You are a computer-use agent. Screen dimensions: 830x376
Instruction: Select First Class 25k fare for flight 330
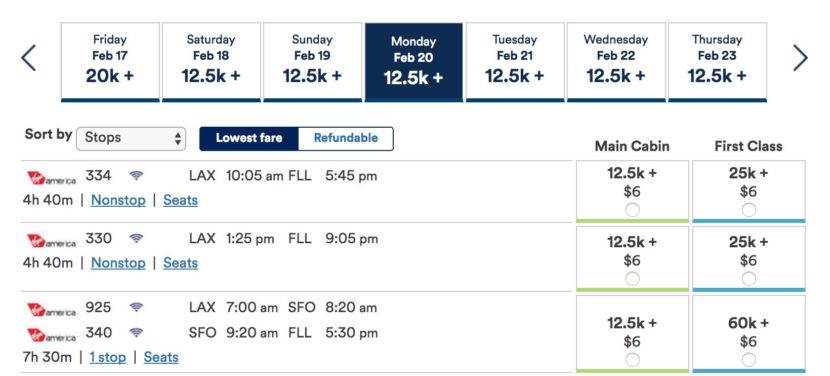click(x=748, y=279)
